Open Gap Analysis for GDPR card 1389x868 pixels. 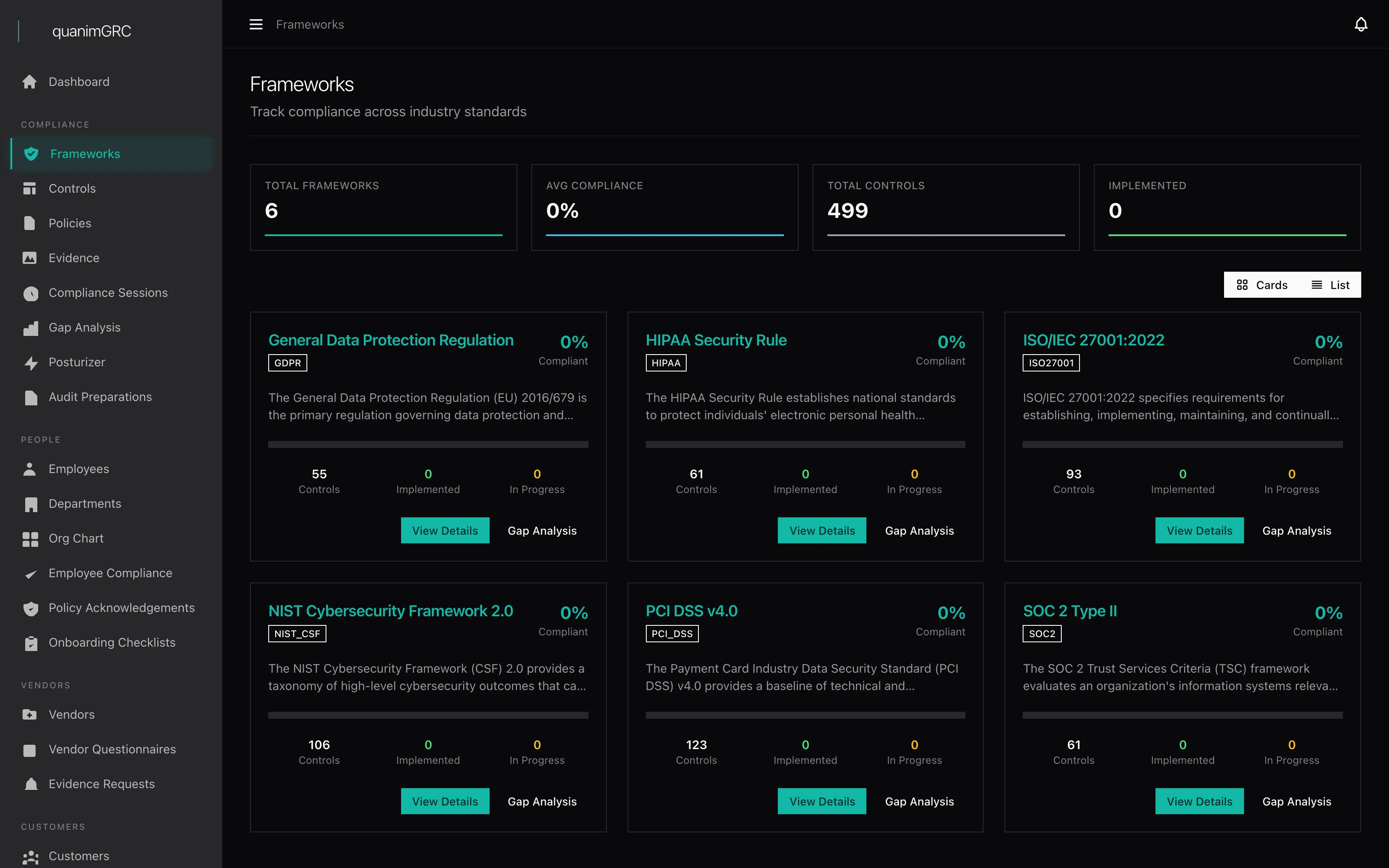tap(542, 530)
